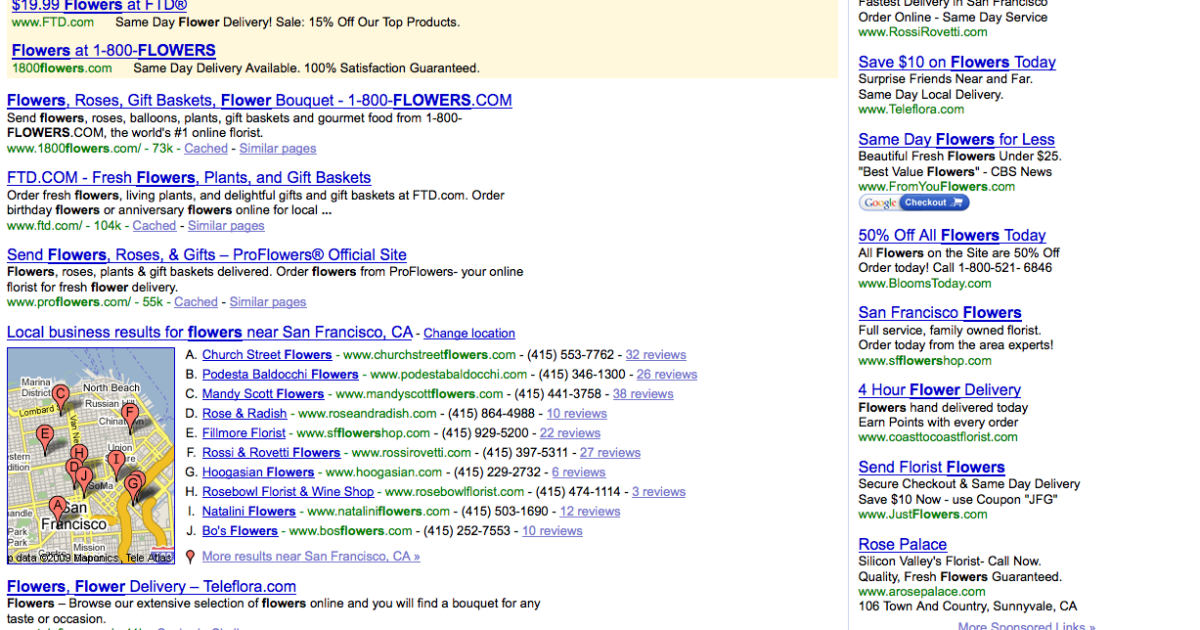The width and height of the screenshot is (1200, 630).
Task: Open Mandy Scott Flowers listing
Action: (263, 394)
